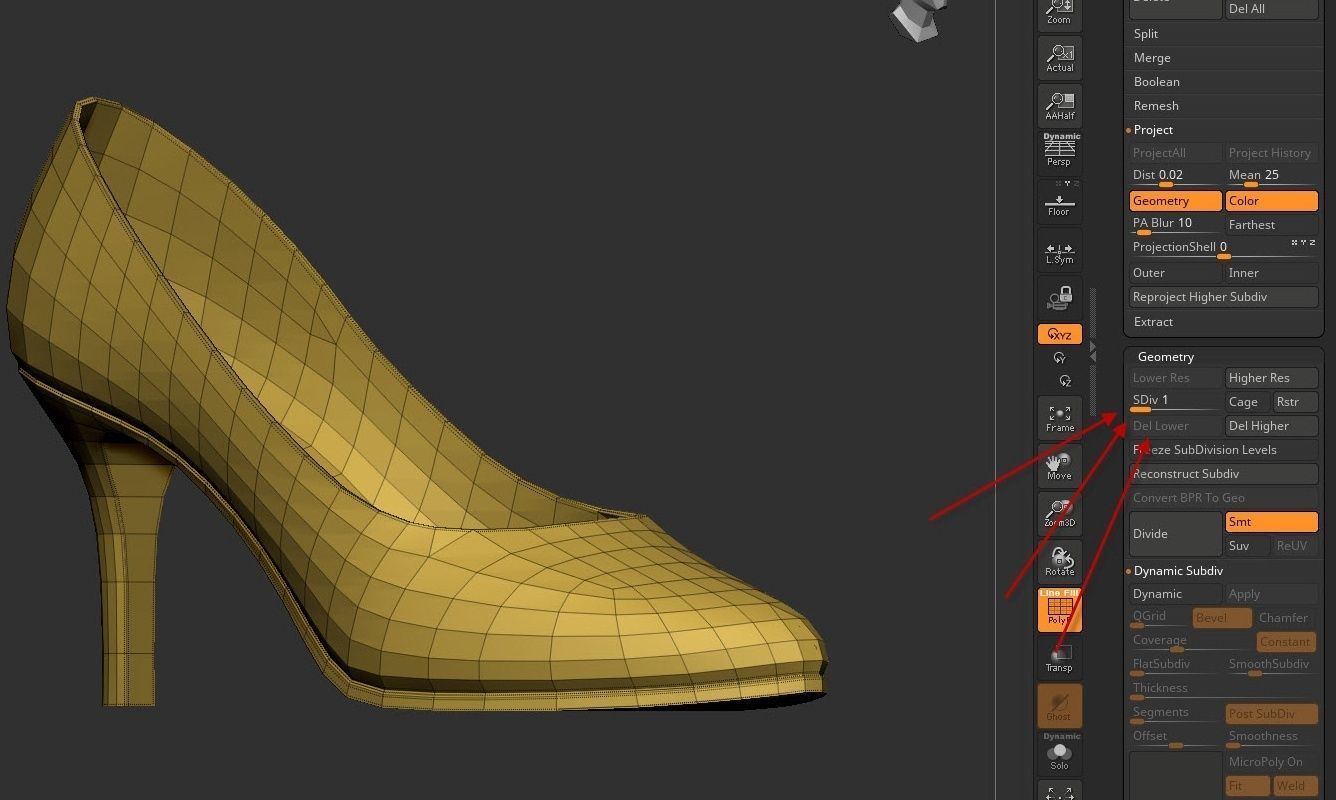This screenshot has width=1336, height=800.
Task: Click Convert BPR To Geo
Action: click(1224, 498)
